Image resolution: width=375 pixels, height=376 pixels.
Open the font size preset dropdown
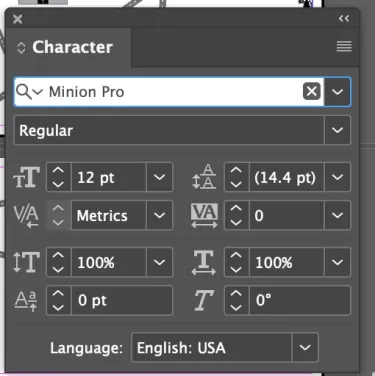pyautogui.click(x=159, y=177)
